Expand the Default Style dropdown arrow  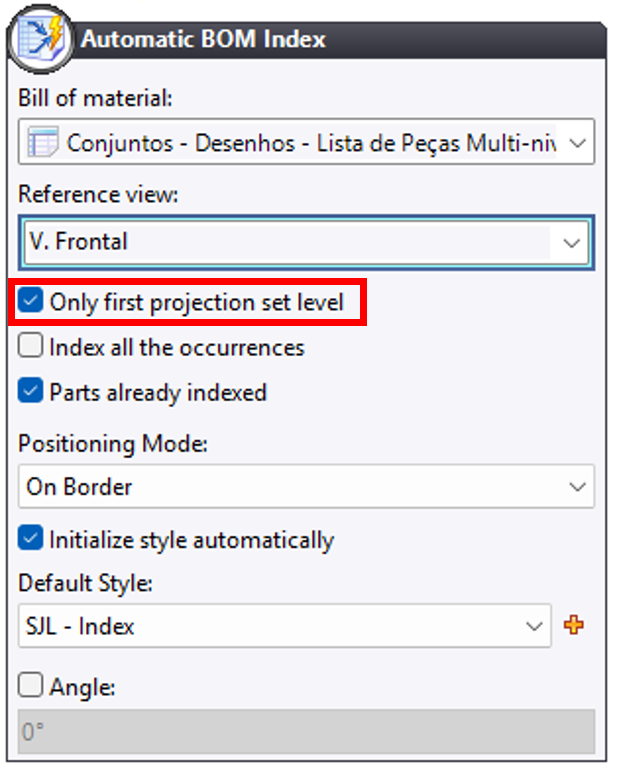534,626
